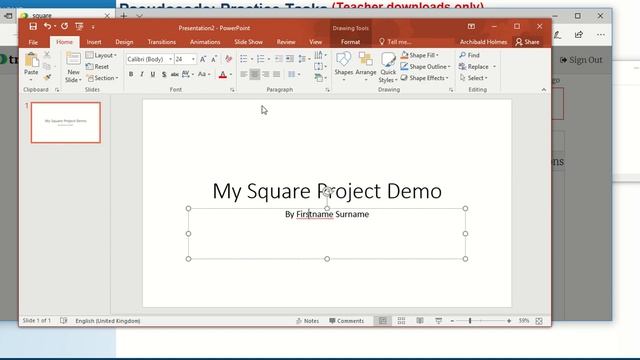Decrease list indent level

click(x=279, y=59)
